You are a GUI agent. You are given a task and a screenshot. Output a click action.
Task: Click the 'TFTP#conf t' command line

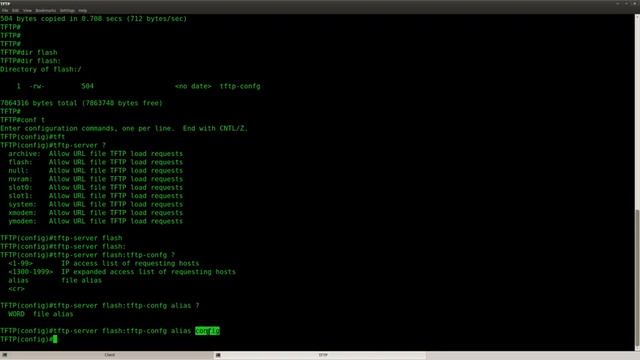(x=22, y=120)
